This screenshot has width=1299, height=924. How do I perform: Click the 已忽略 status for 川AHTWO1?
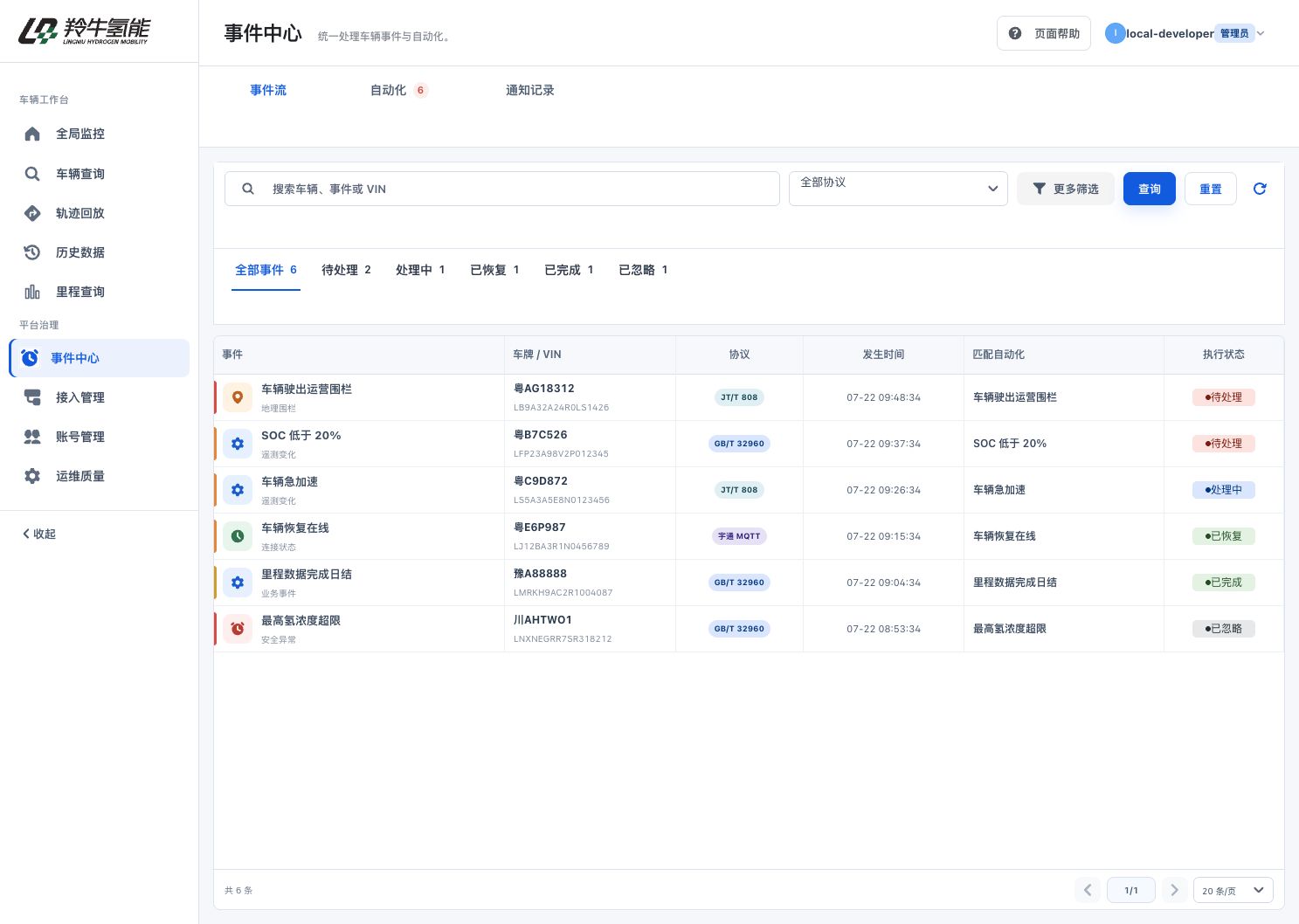1224,629
